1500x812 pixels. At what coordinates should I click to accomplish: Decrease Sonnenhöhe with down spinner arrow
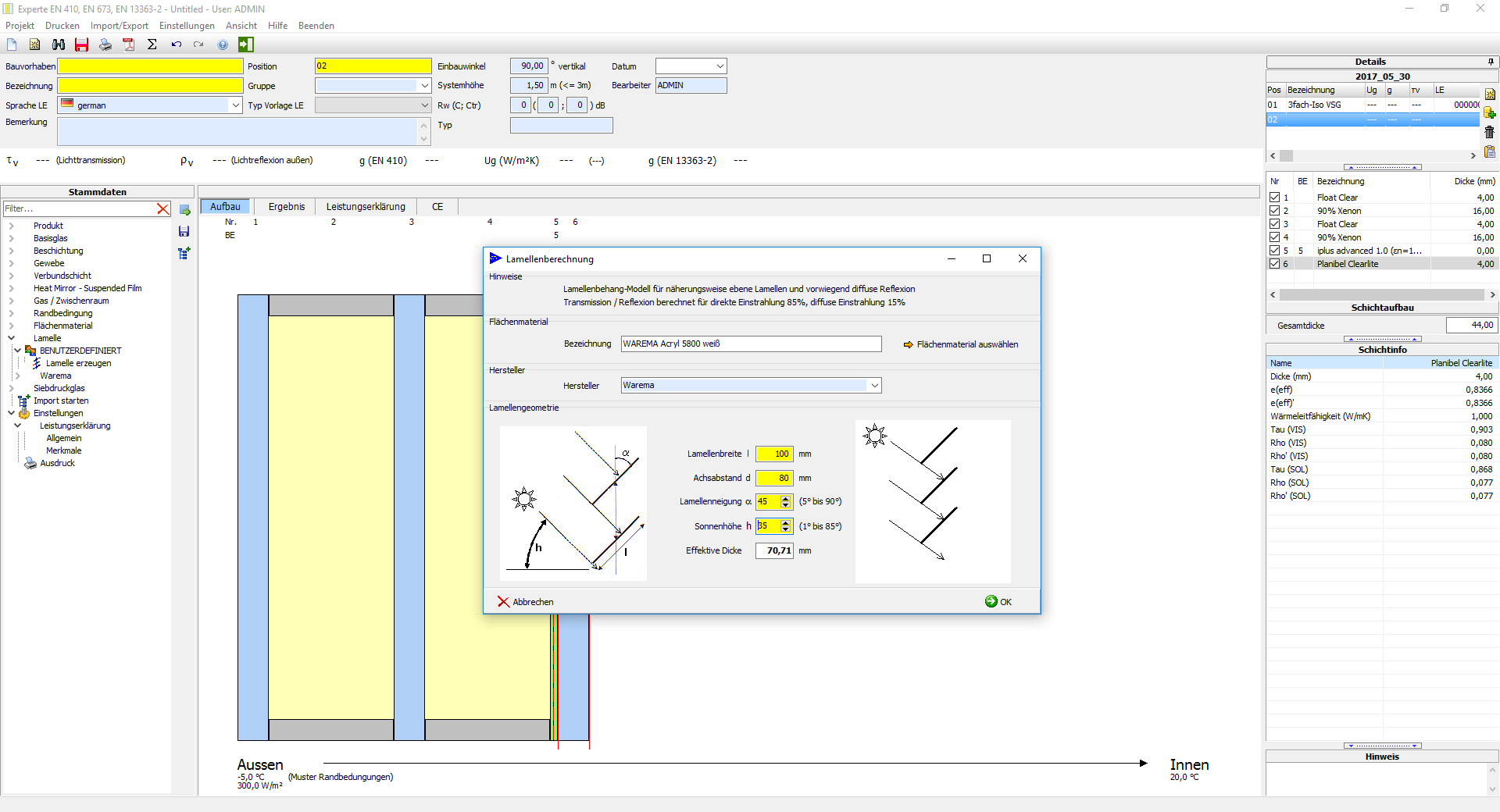coord(786,530)
